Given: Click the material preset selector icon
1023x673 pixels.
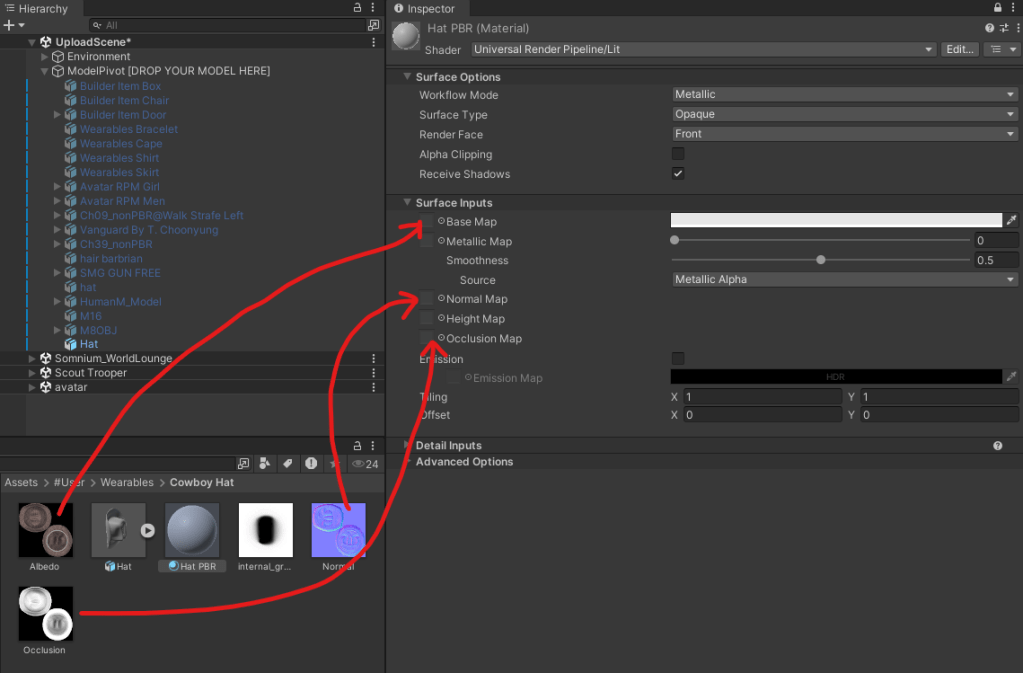Looking at the screenshot, I should [x=1003, y=29].
